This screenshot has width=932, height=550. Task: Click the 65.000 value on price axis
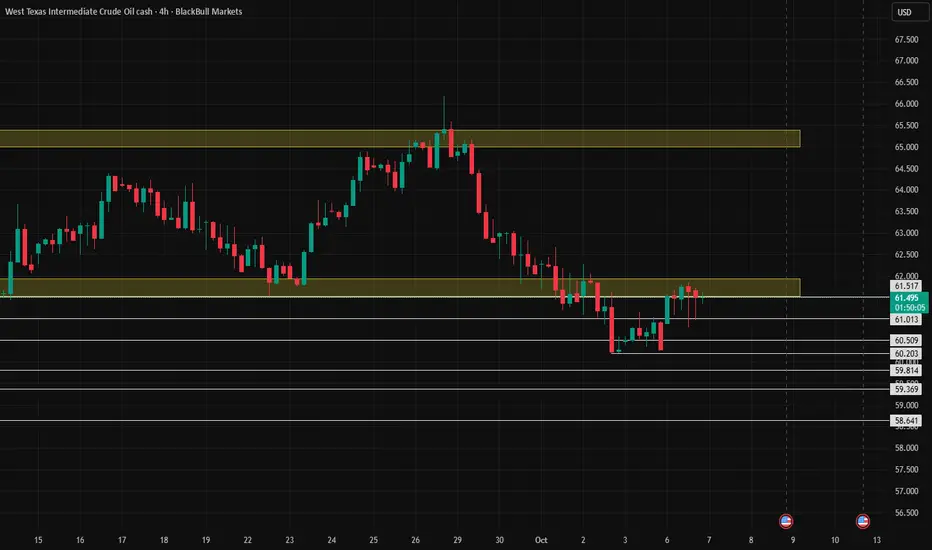point(906,147)
